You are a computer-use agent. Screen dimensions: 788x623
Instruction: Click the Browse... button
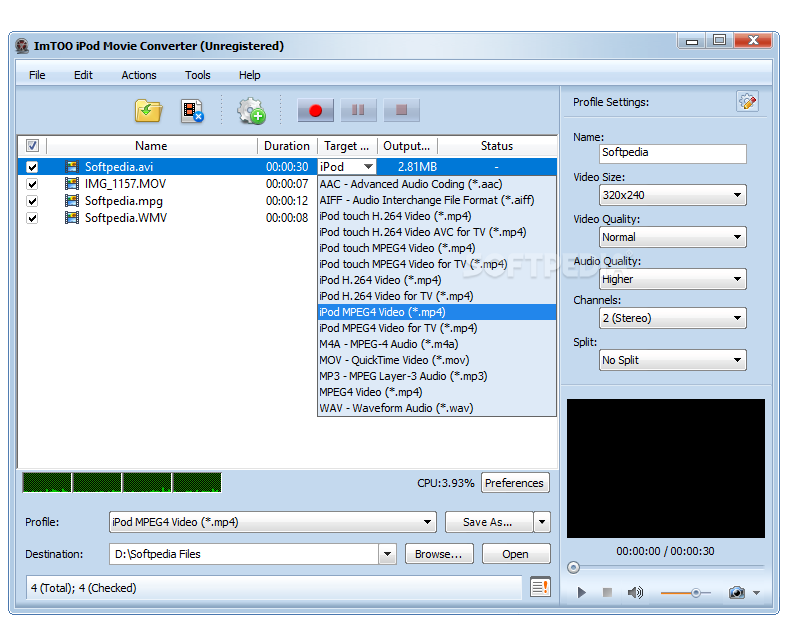click(439, 554)
